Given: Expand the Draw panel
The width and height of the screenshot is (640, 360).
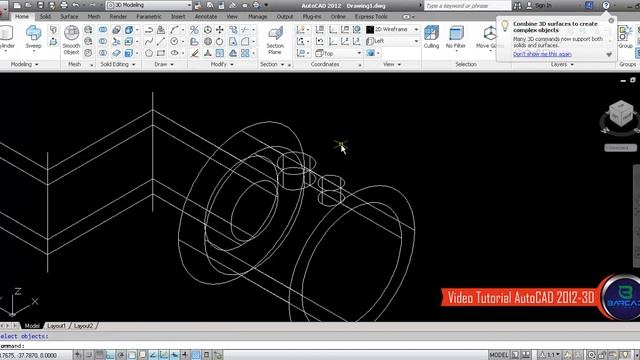Looking at the screenshot, I should click(x=164, y=64).
